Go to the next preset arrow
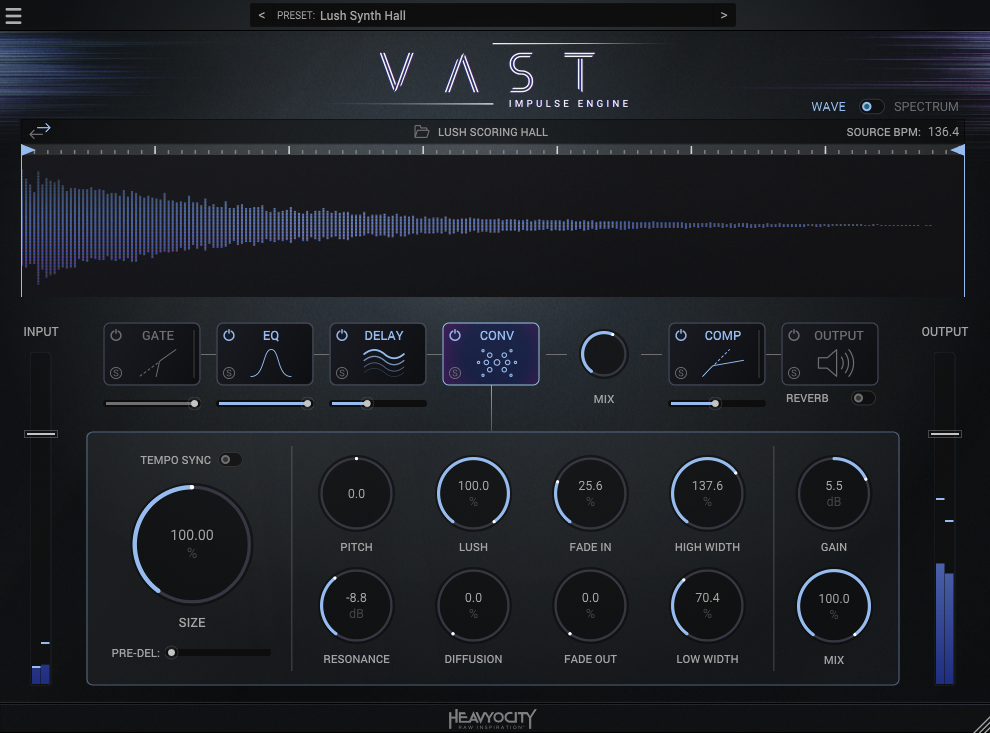 [x=723, y=16]
